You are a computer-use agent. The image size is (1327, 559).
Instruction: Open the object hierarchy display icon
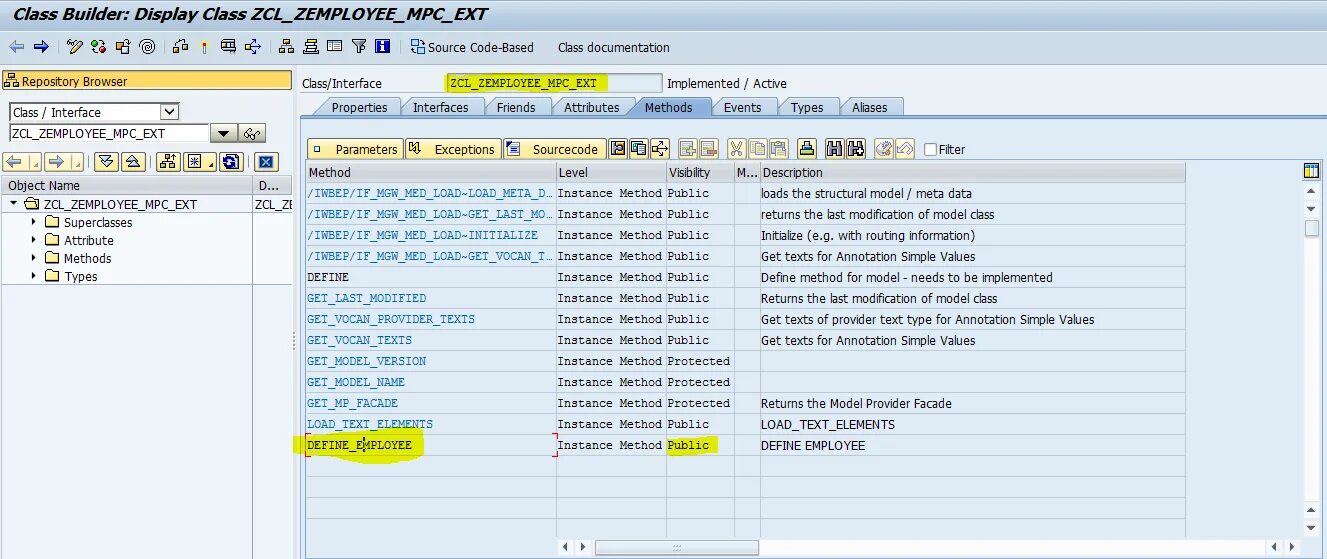287,47
